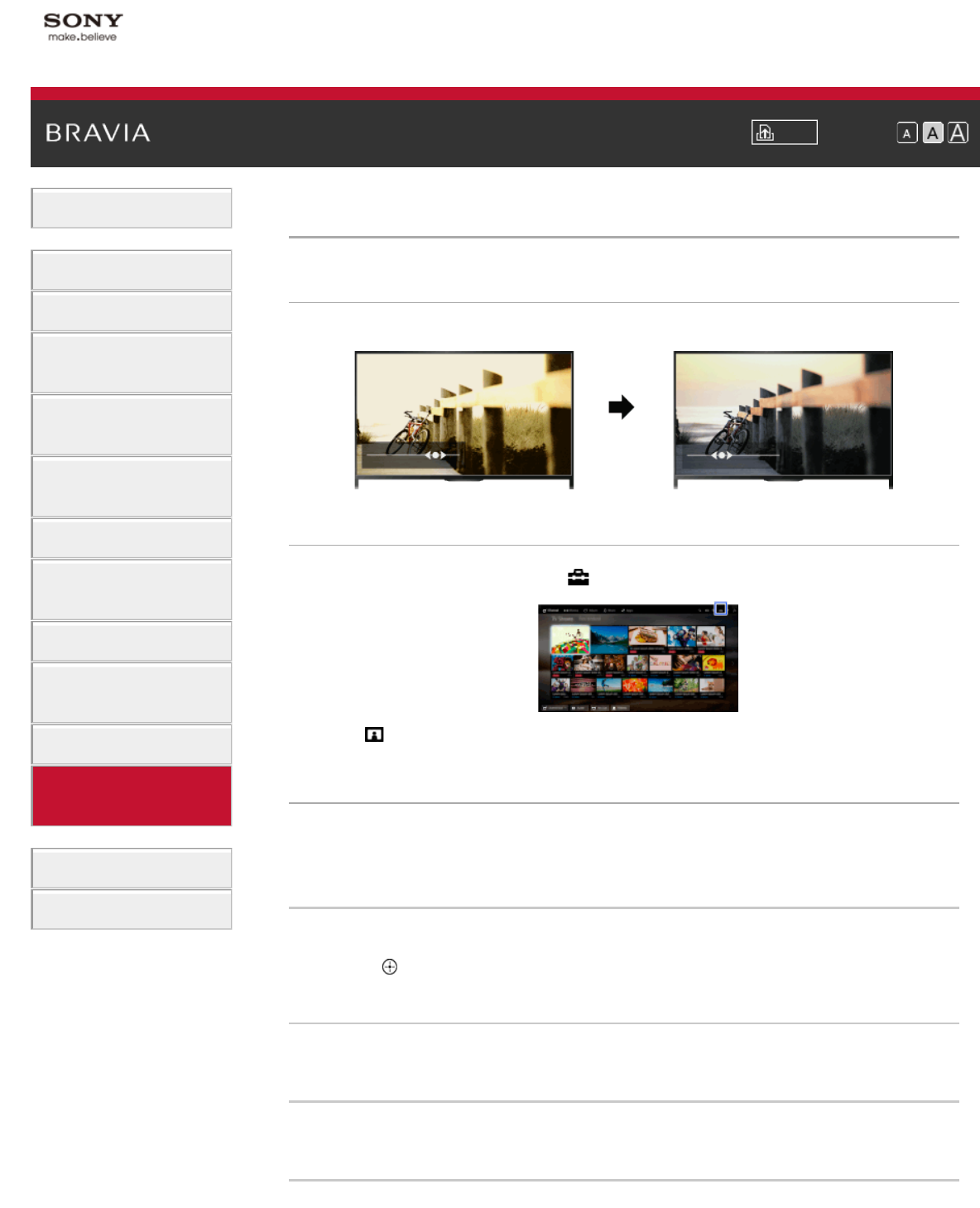Viewport: 980px width, 1208px height.
Task: Click the bottom-most sidebar button
Action: pyautogui.click(x=132, y=910)
